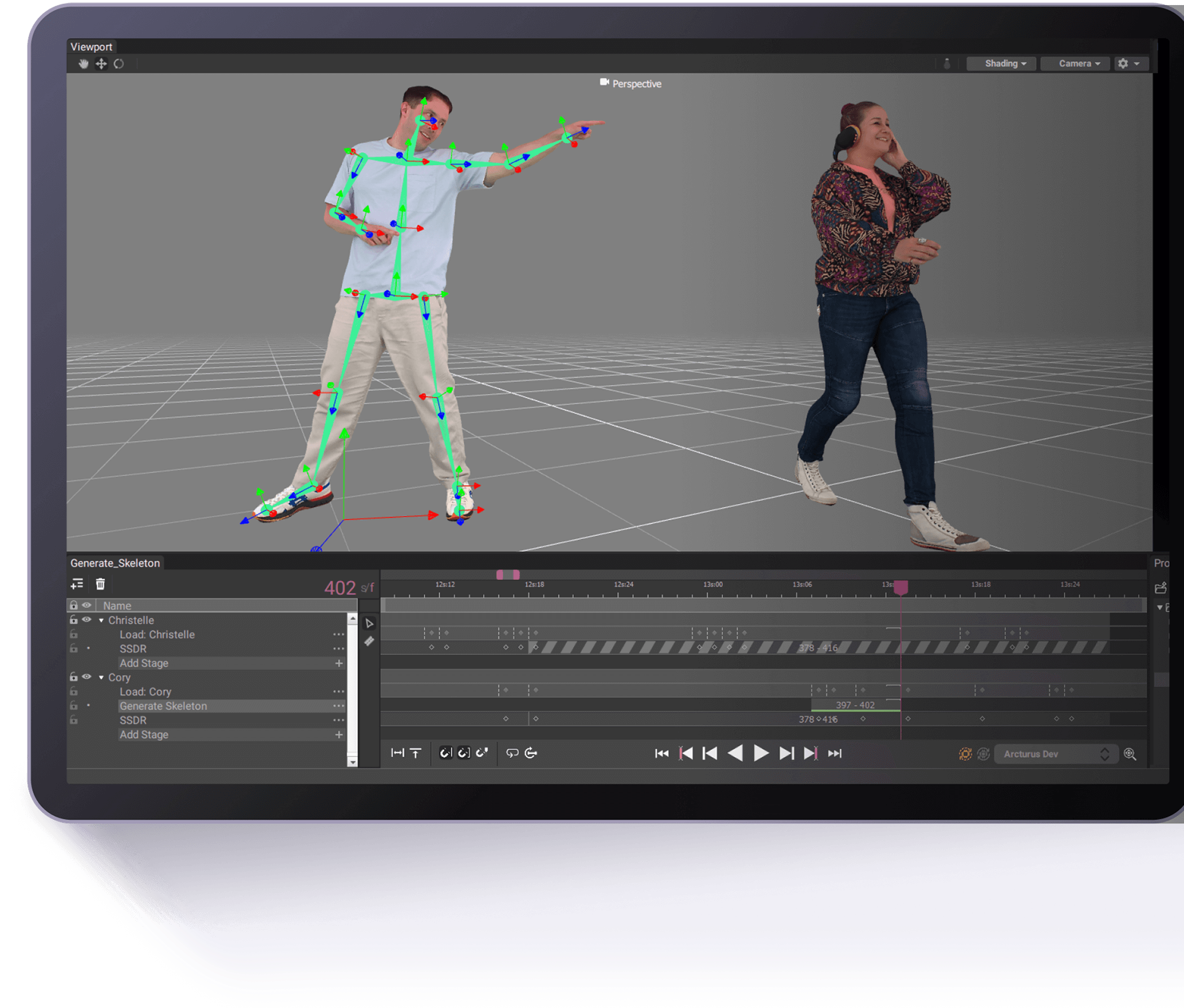Screen dimensions: 1184x1008
Task: Click the second magnet snapping icon
Action: (x=463, y=753)
